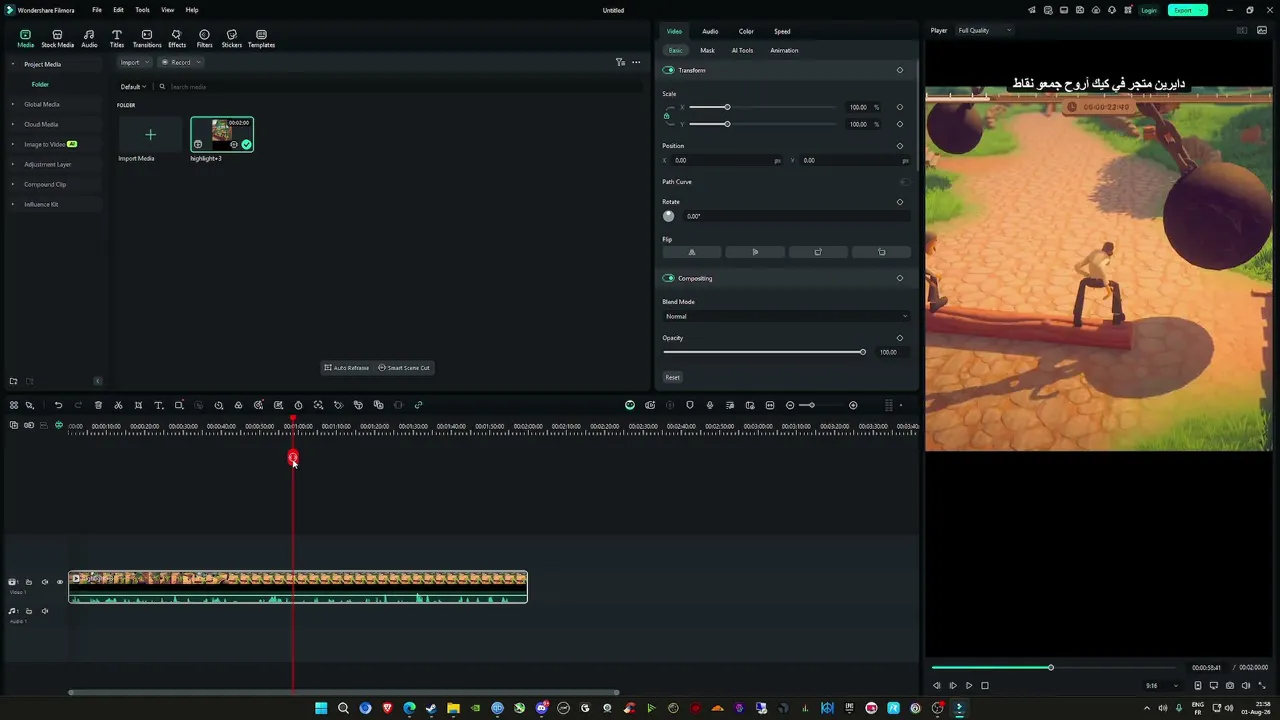Click the link icon in timeline toolbar

click(x=418, y=405)
